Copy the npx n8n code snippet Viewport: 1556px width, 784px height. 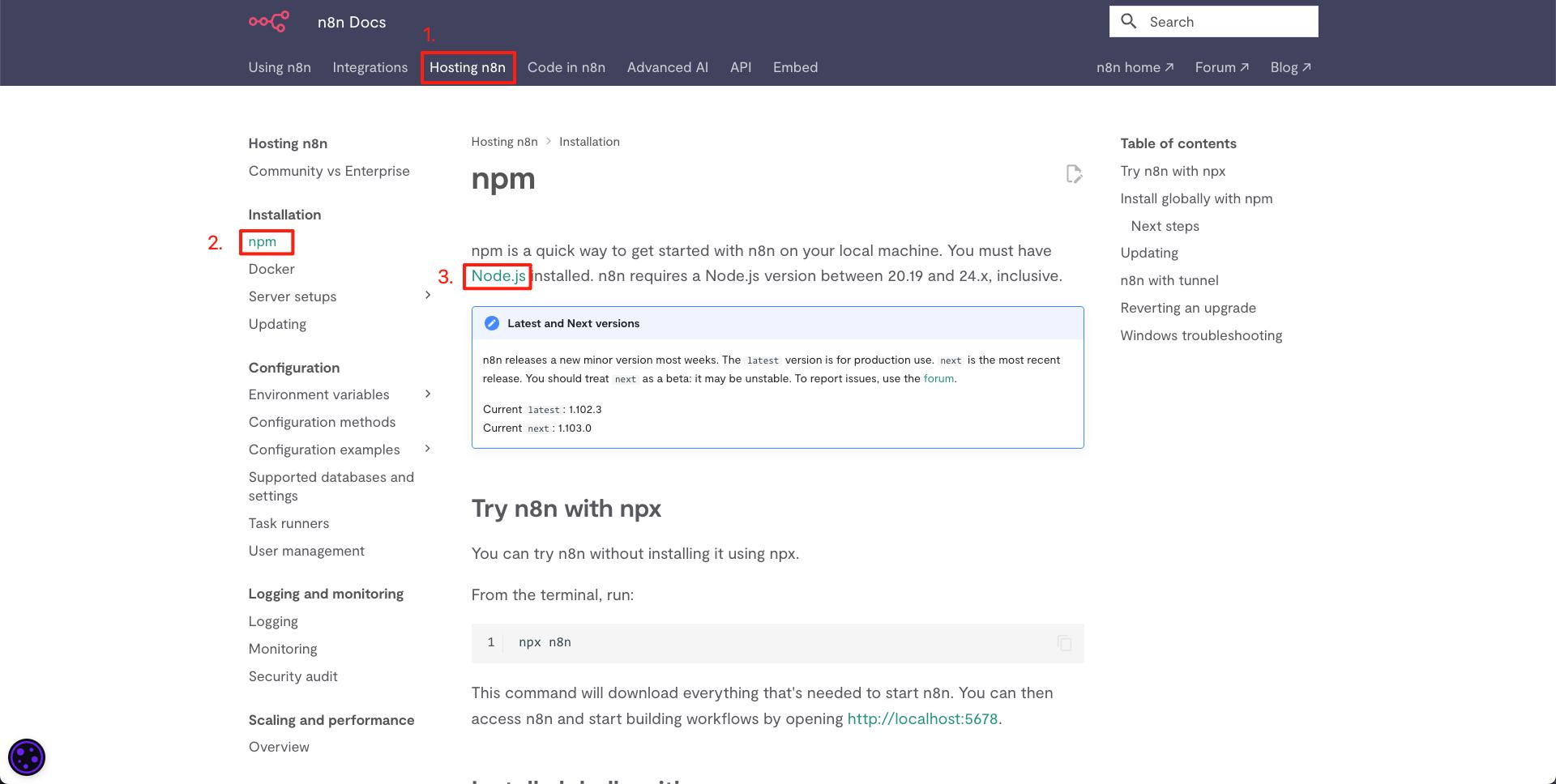1064,643
